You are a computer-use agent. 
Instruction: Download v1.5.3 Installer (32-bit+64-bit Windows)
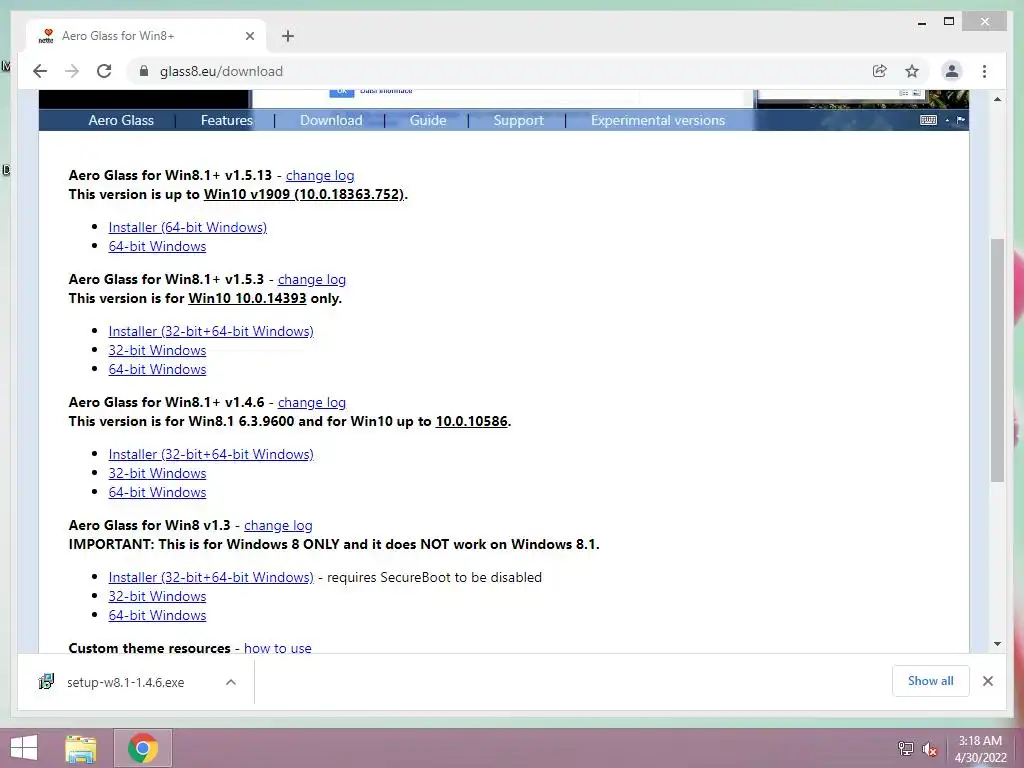pos(211,330)
